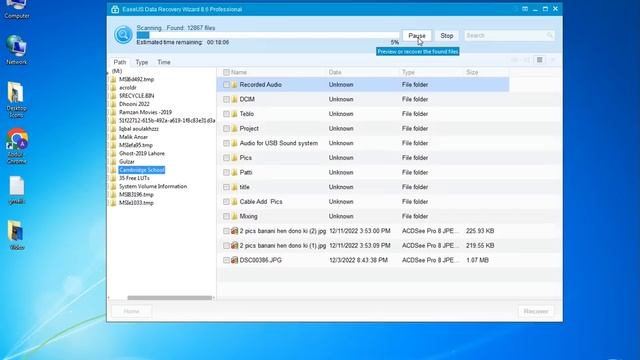Click folder icon beside Patti in list

point(234,172)
